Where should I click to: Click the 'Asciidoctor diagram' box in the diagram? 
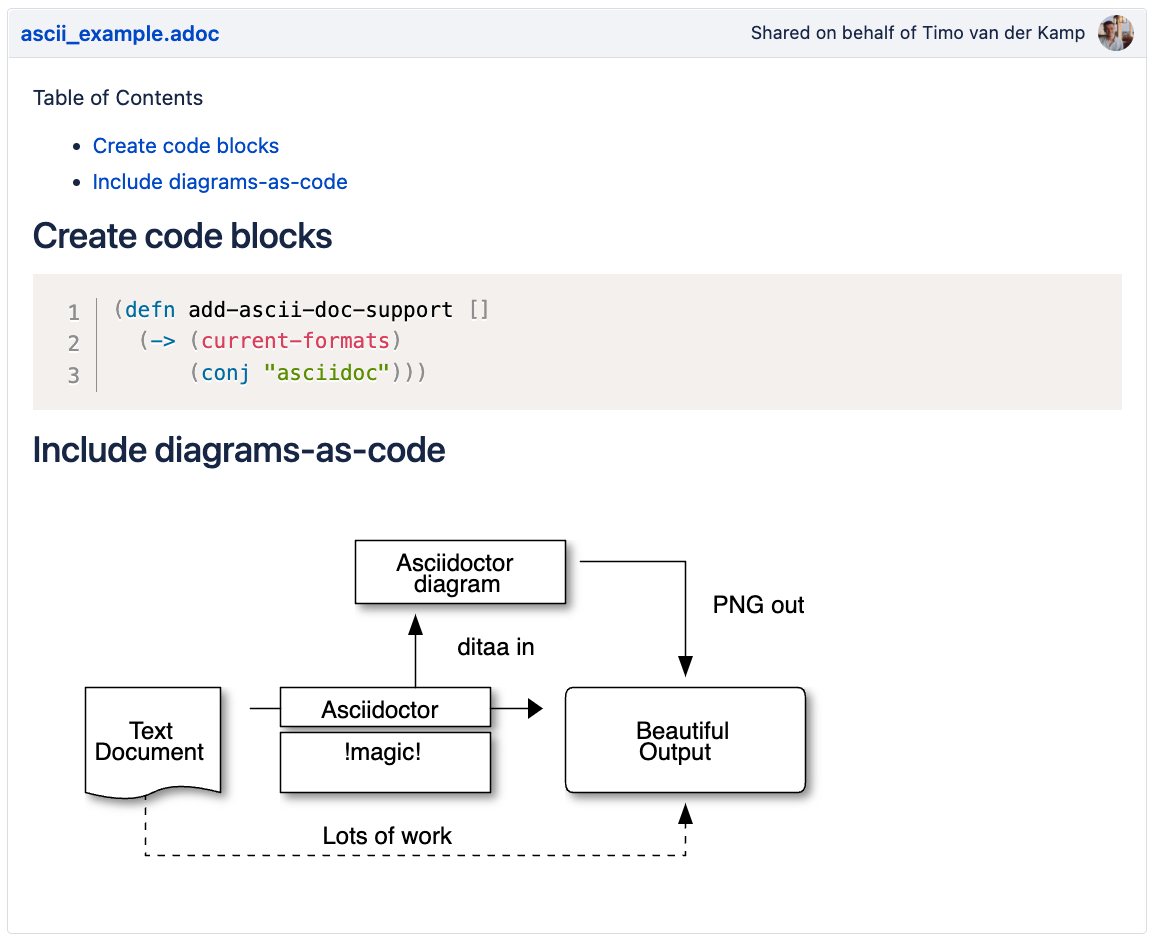click(x=460, y=573)
